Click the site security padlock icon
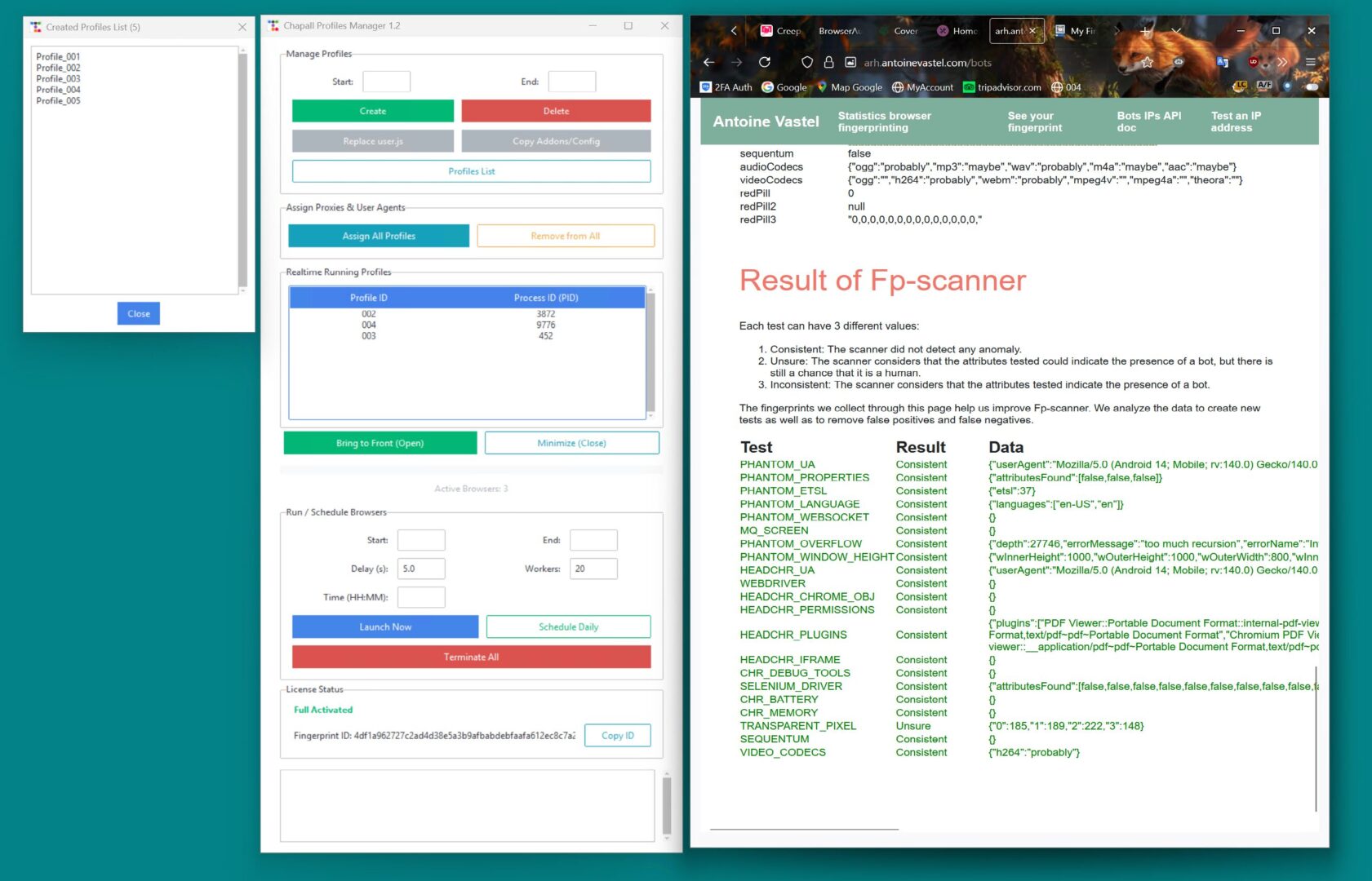This screenshot has height=881, width=1372. tap(828, 62)
